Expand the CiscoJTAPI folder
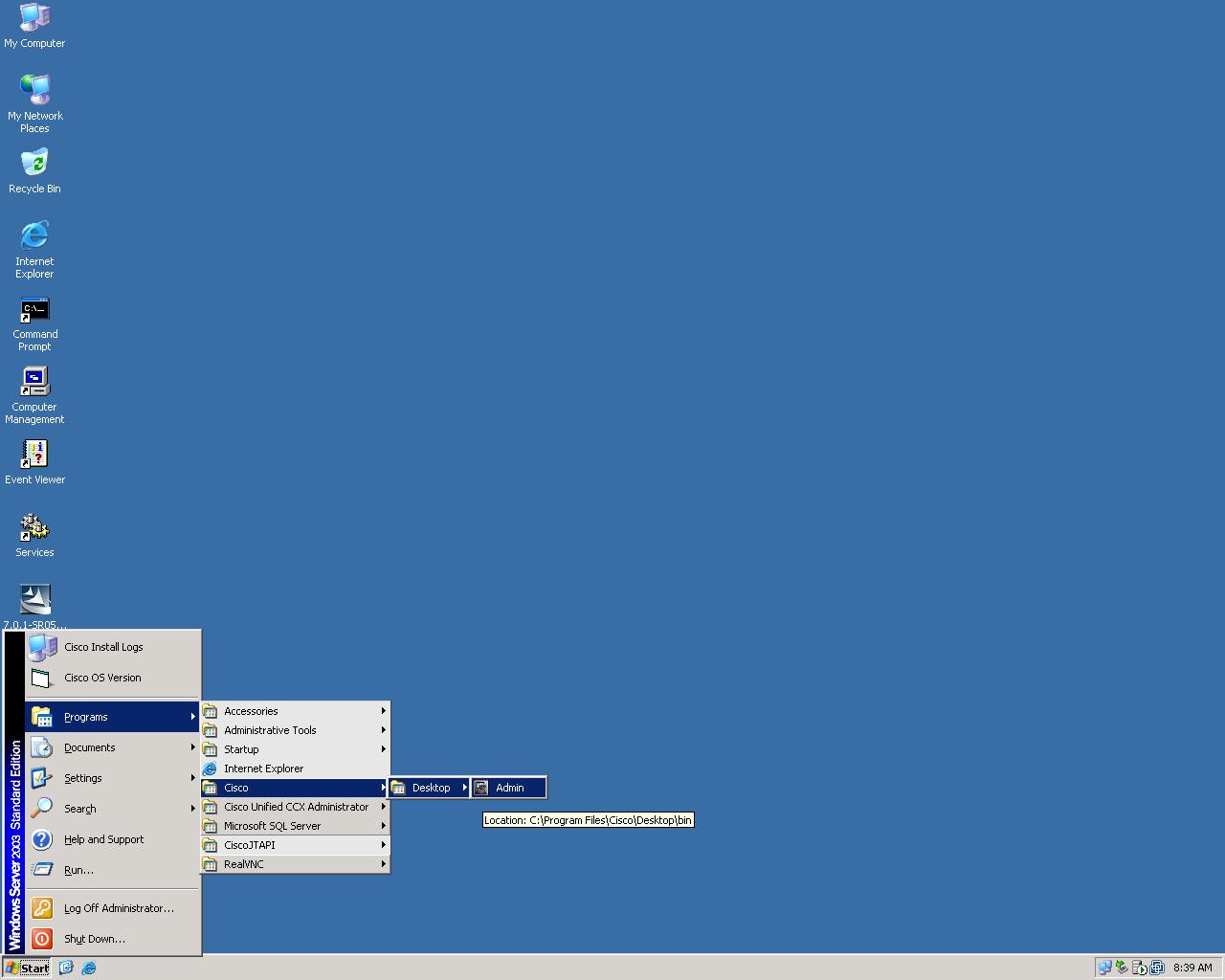Screen dimensions: 1225x980 click(295, 845)
